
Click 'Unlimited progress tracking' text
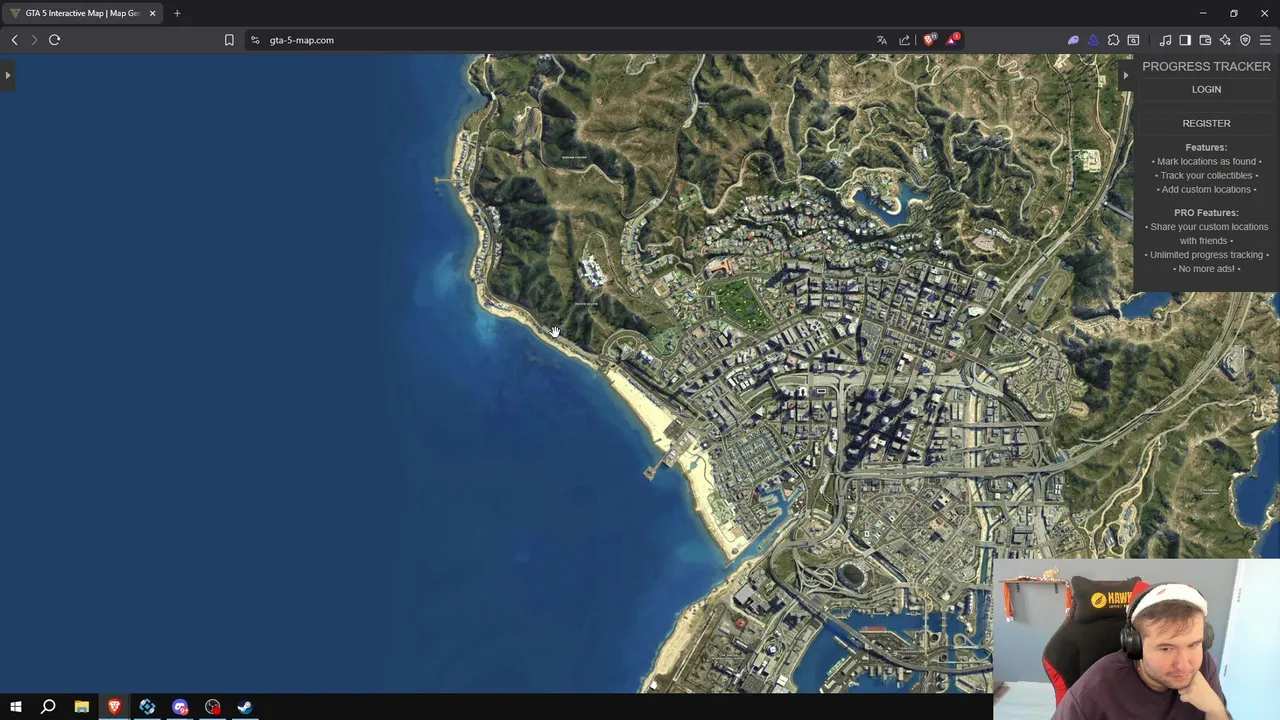1206,254
